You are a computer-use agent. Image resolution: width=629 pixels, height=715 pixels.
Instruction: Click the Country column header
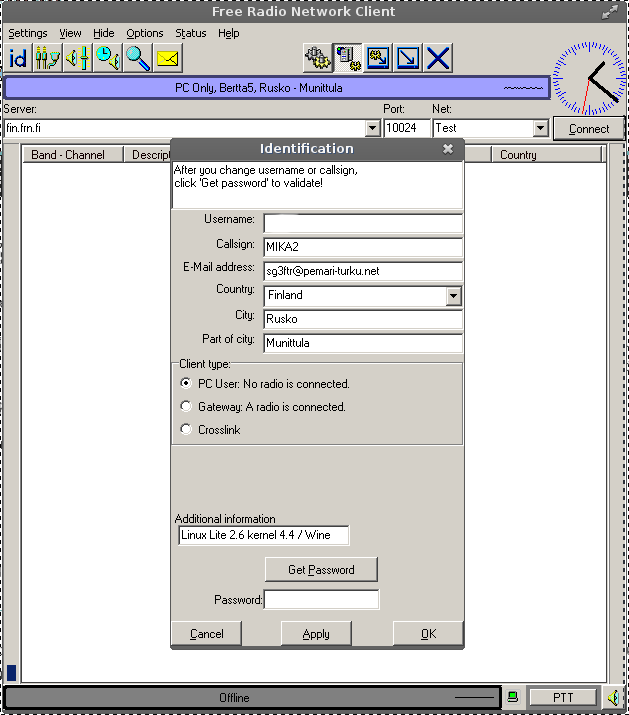(547, 155)
